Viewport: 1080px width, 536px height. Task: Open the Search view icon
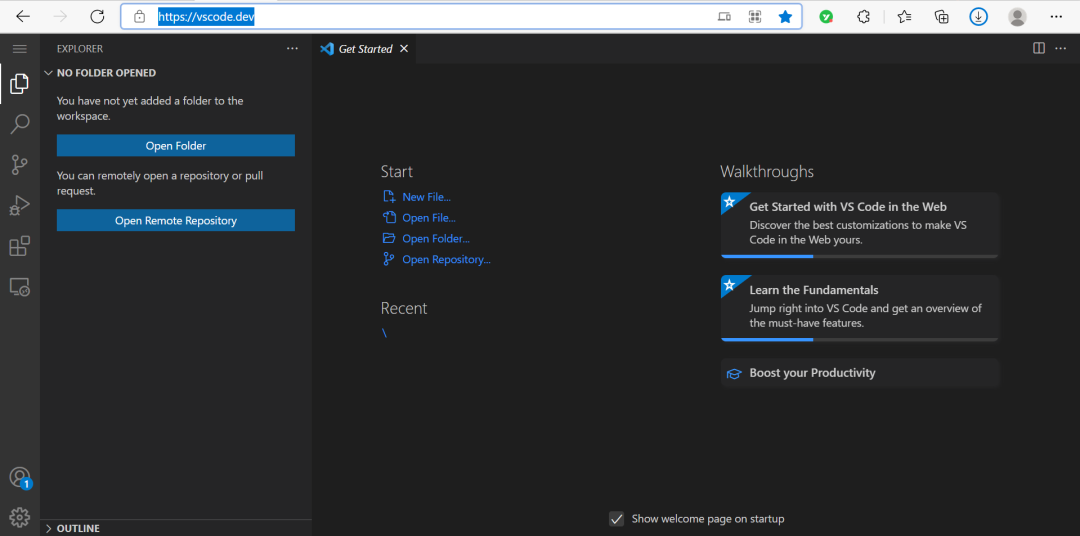(x=19, y=124)
